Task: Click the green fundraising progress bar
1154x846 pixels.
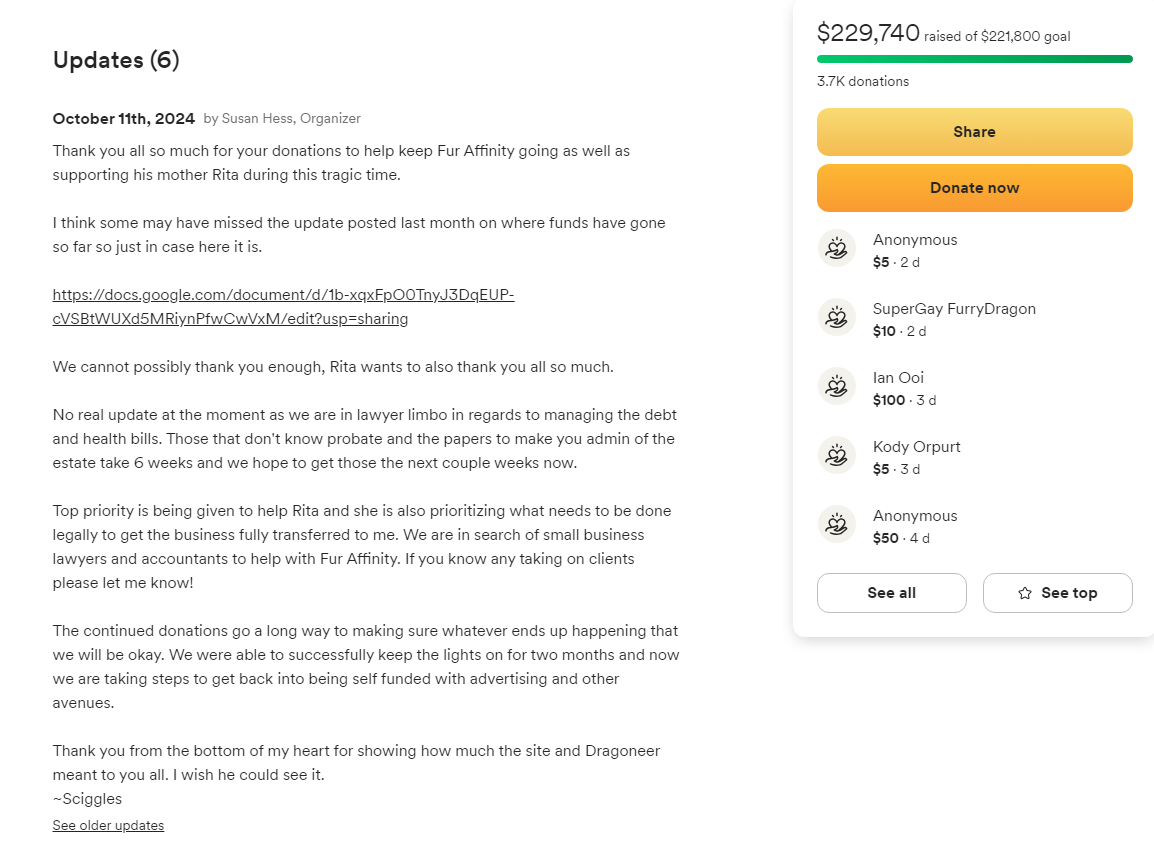Action: coord(974,59)
